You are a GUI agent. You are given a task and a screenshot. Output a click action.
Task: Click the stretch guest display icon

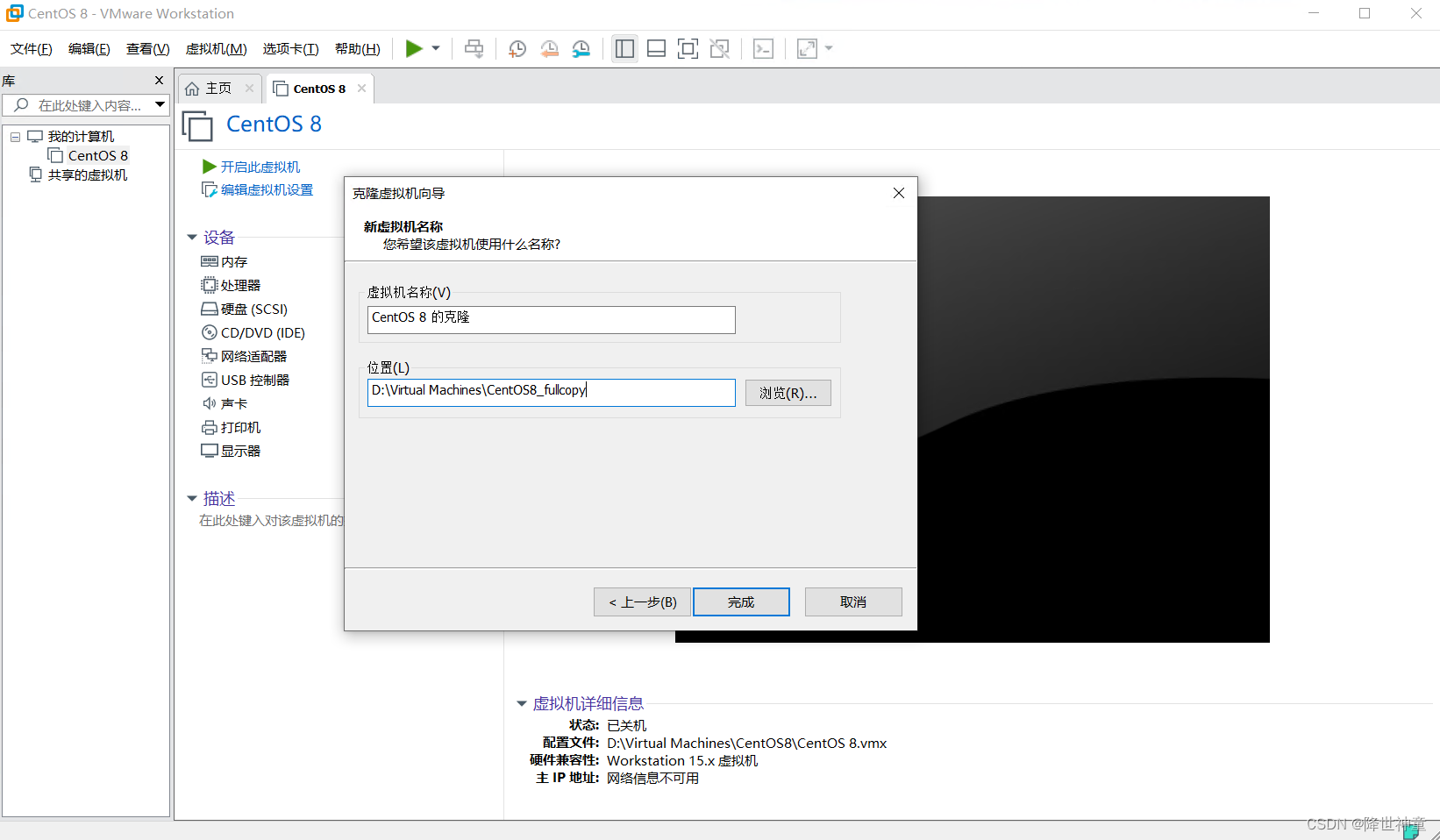807,49
